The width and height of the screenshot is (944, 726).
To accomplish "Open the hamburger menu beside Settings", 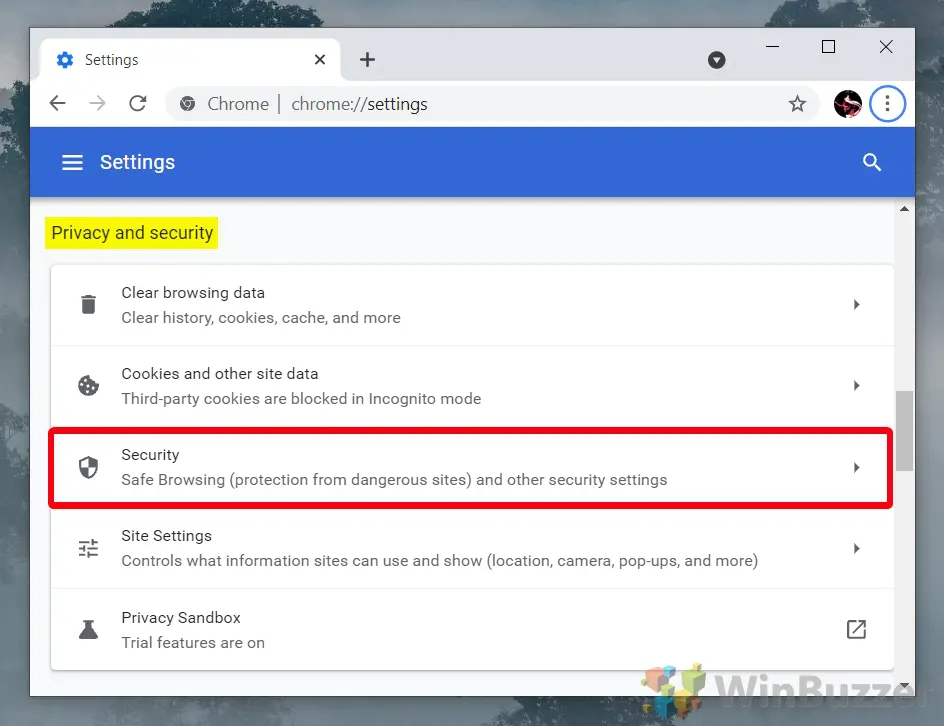I will tap(72, 162).
